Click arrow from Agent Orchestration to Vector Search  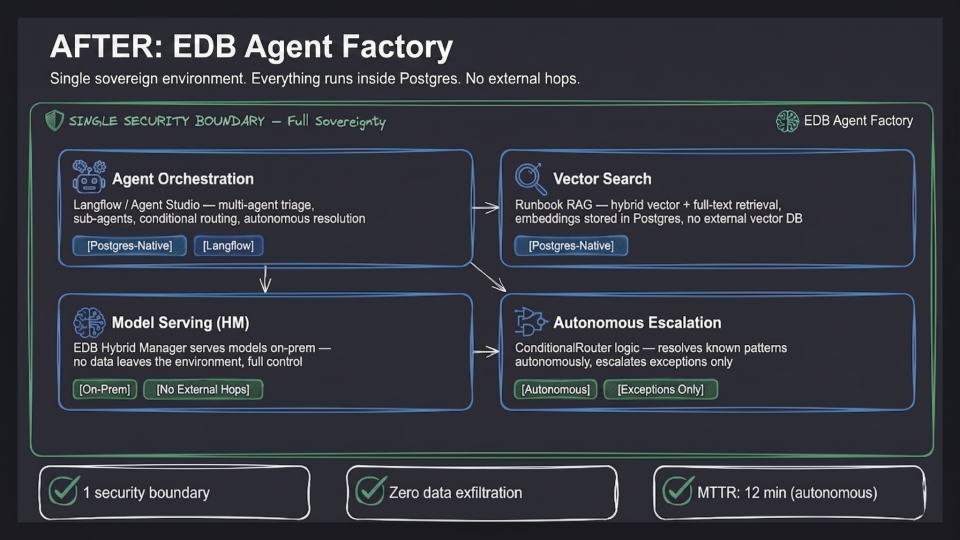(x=486, y=208)
